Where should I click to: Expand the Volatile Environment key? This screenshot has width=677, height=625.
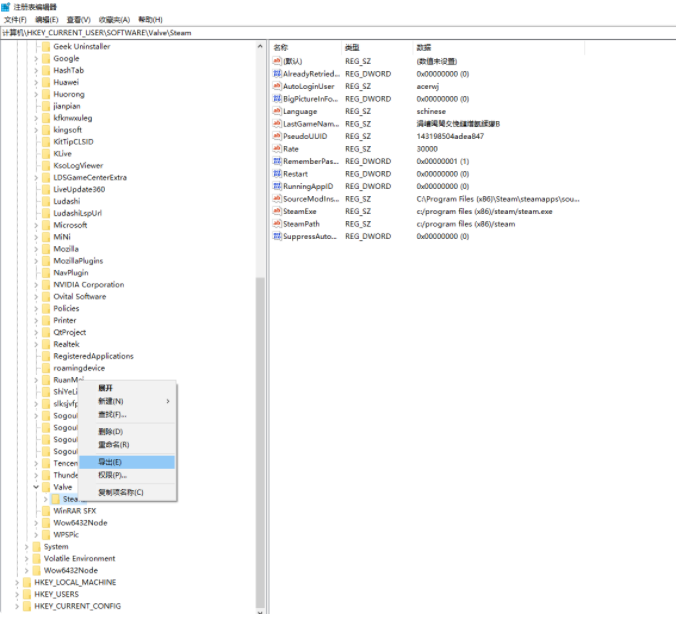click(27, 559)
